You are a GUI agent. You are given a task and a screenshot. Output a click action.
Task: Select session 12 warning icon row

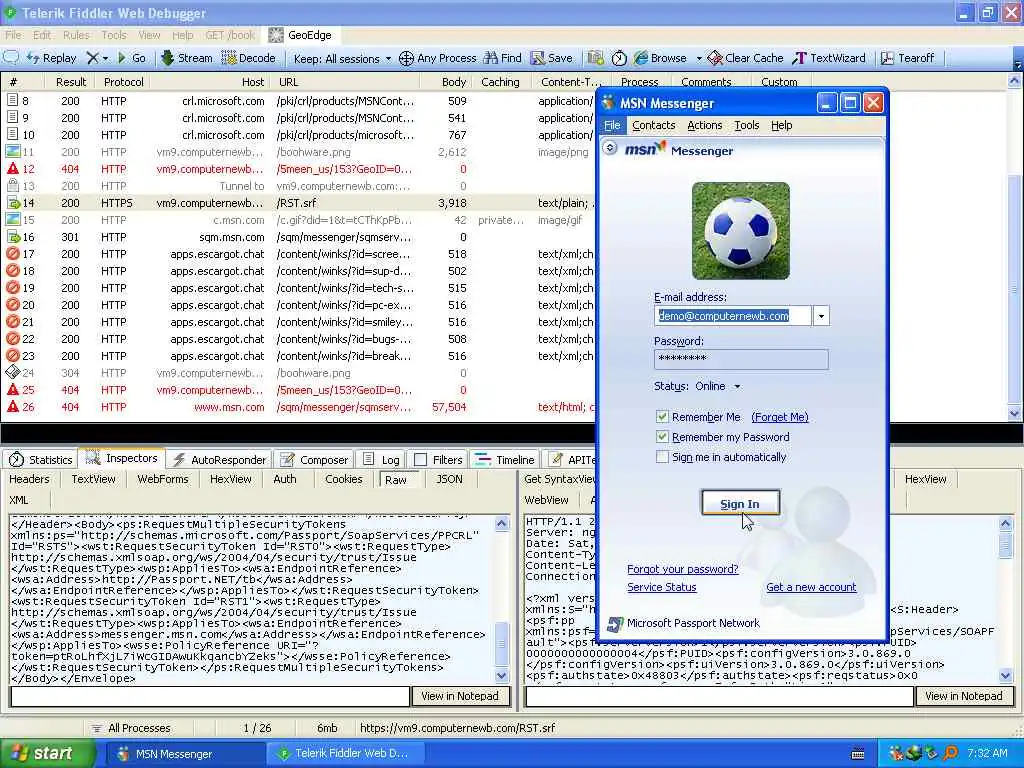12,168
